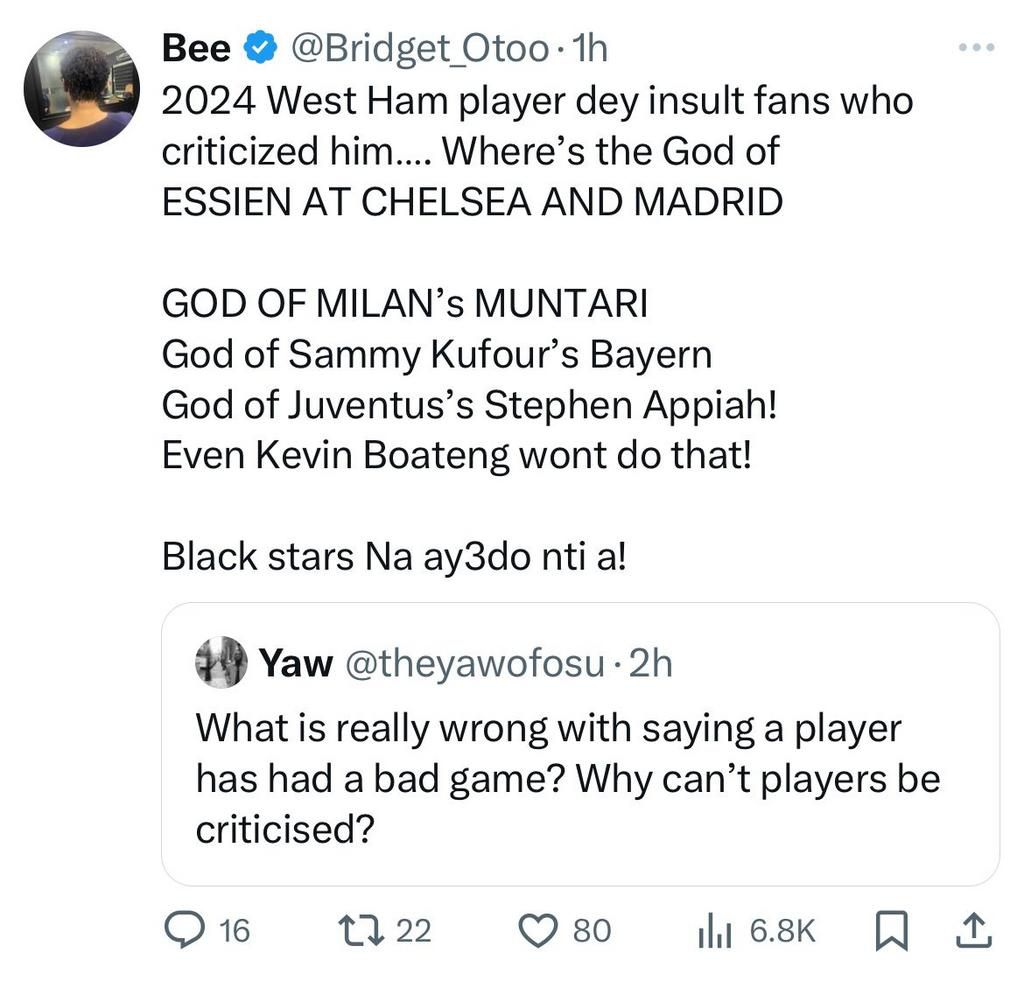Open Yaw's small avatar in quoted tweet
1024x981 pixels.
click(220, 662)
